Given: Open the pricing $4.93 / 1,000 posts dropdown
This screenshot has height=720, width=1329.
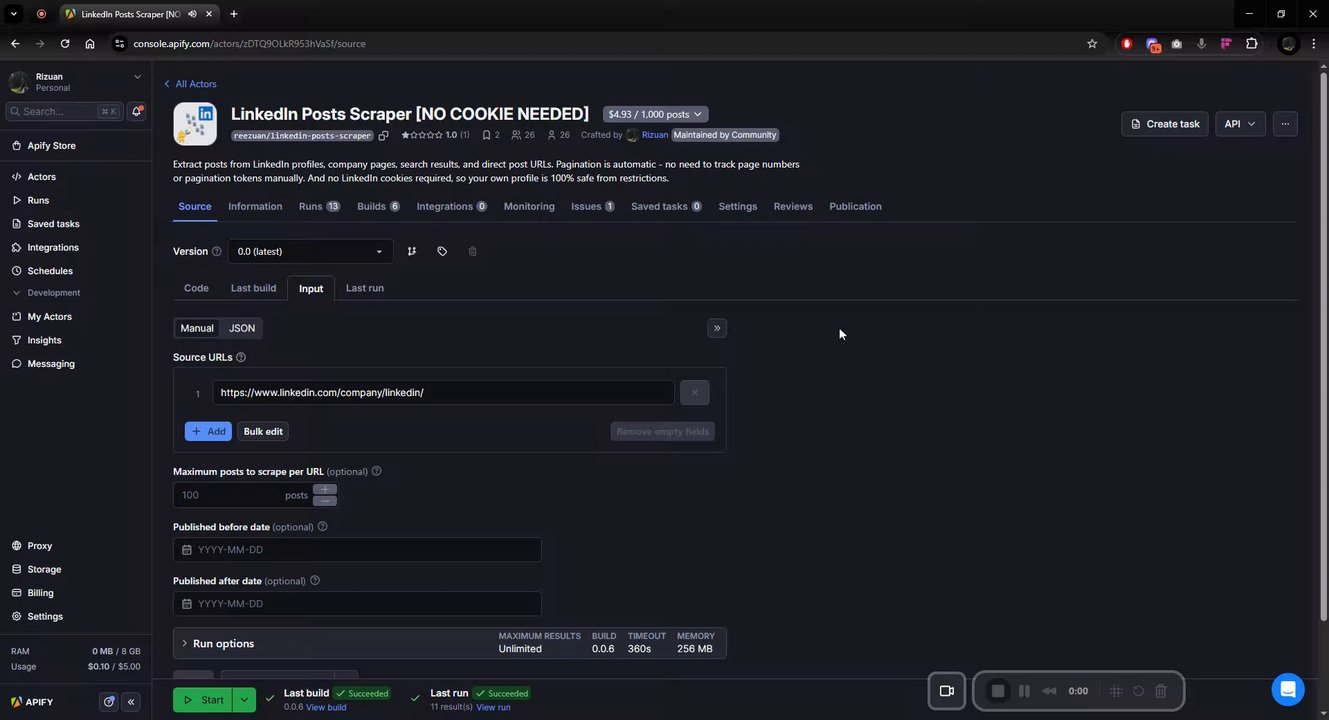Looking at the screenshot, I should (656, 114).
